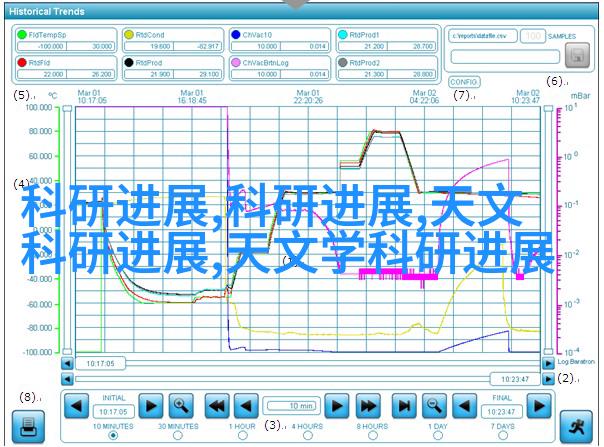
Task: Click the ChVacBrtnLog series label
Action: click(x=265, y=62)
